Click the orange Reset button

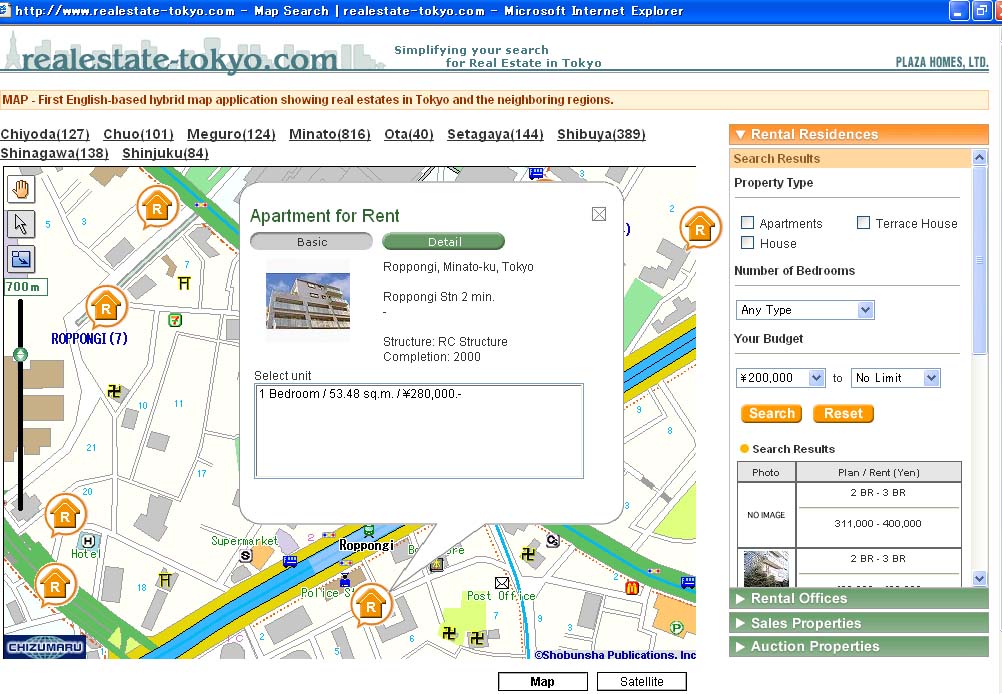tap(843, 413)
